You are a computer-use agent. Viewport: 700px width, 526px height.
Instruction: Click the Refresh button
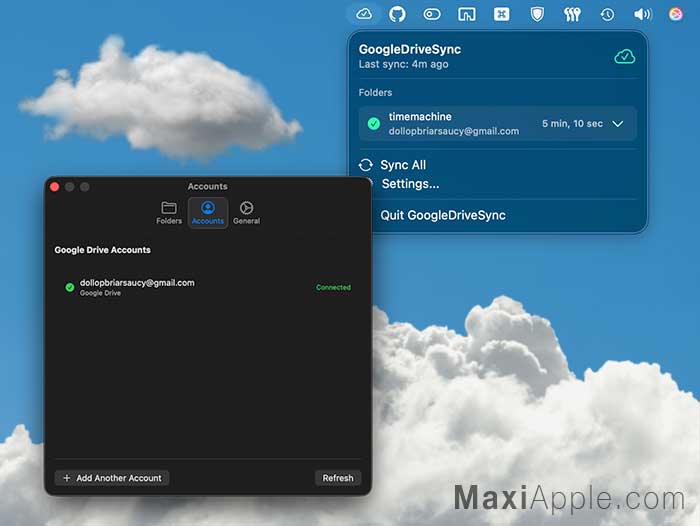[338, 478]
